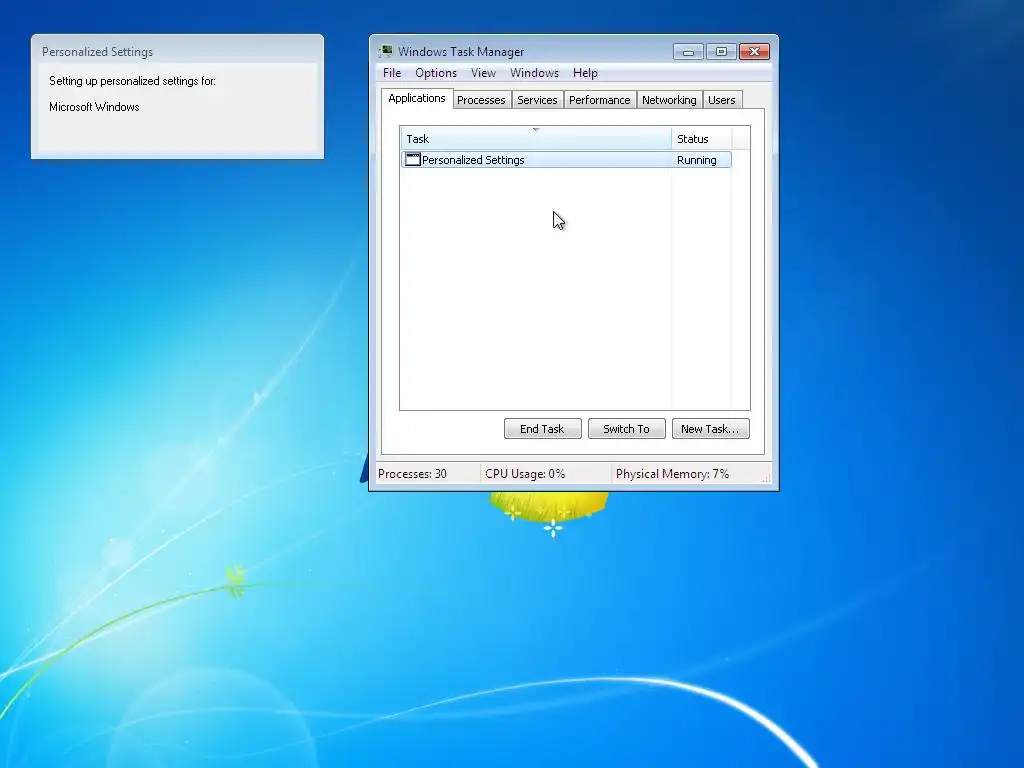Image resolution: width=1024 pixels, height=768 pixels.
Task: Select the Applications tab
Action: (x=417, y=99)
